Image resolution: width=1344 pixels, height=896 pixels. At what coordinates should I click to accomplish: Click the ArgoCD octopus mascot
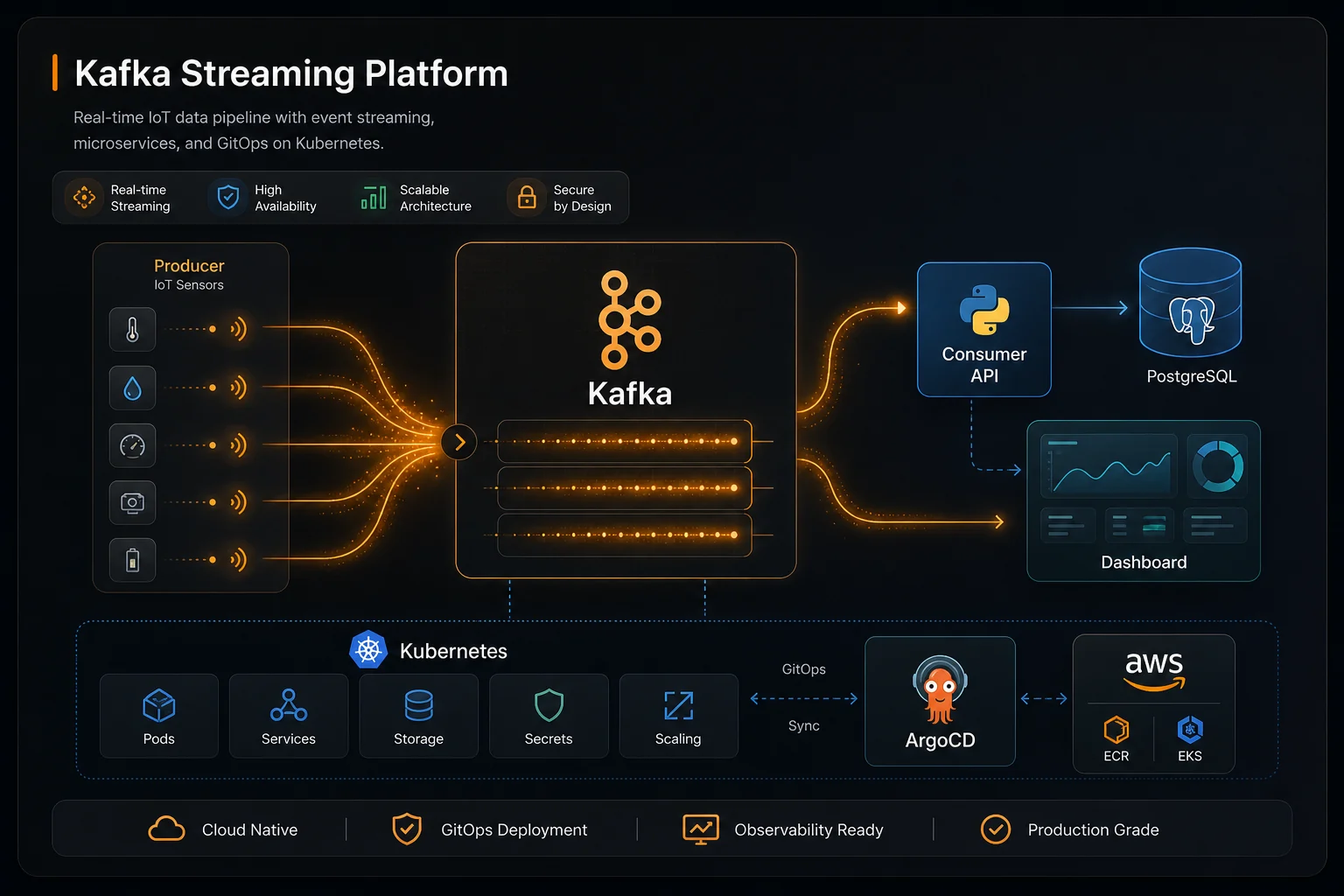[940, 690]
